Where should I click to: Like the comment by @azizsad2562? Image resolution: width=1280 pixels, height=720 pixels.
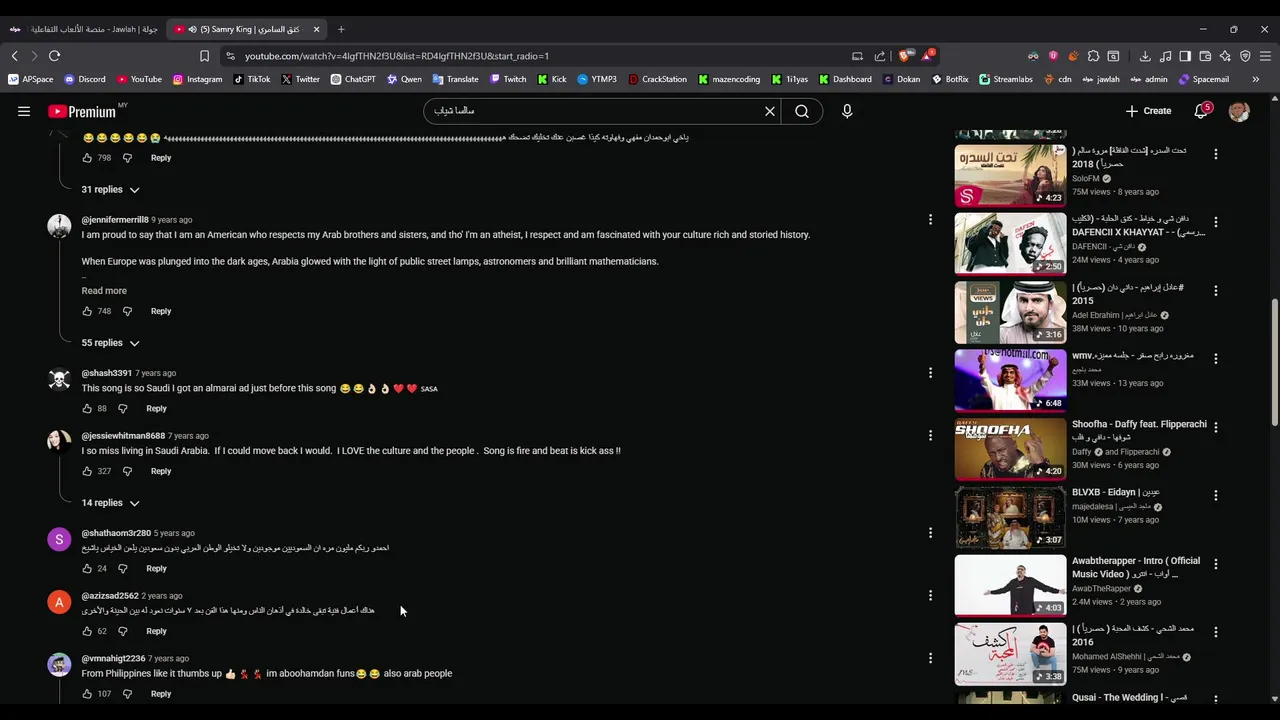[x=87, y=631]
